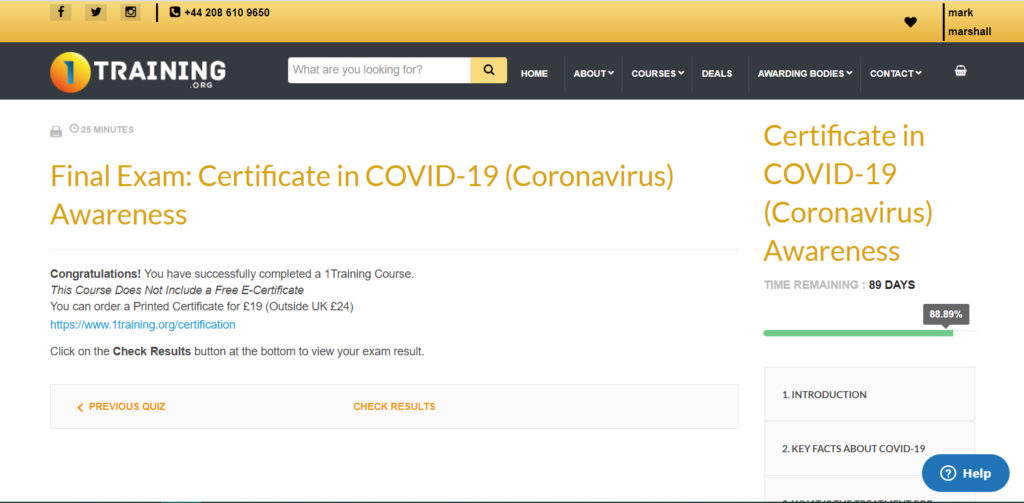Click the heart wishlist icon

tap(910, 22)
